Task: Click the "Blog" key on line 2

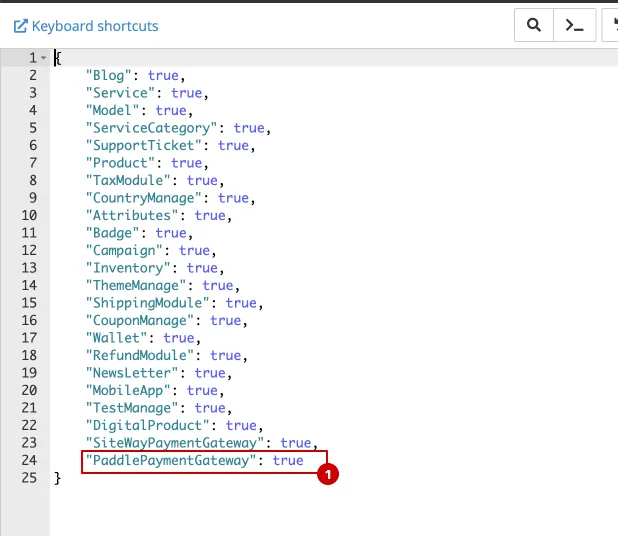Action: click(109, 75)
